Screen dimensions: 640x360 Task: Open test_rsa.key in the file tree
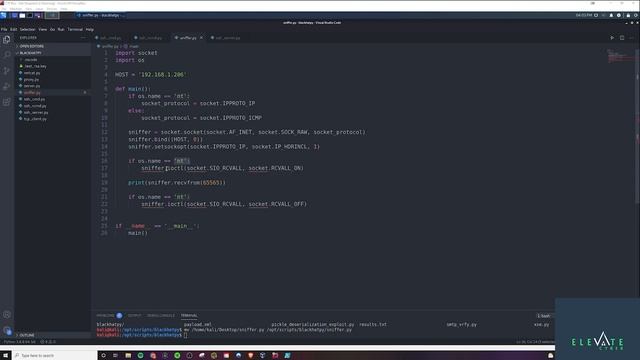(35, 66)
